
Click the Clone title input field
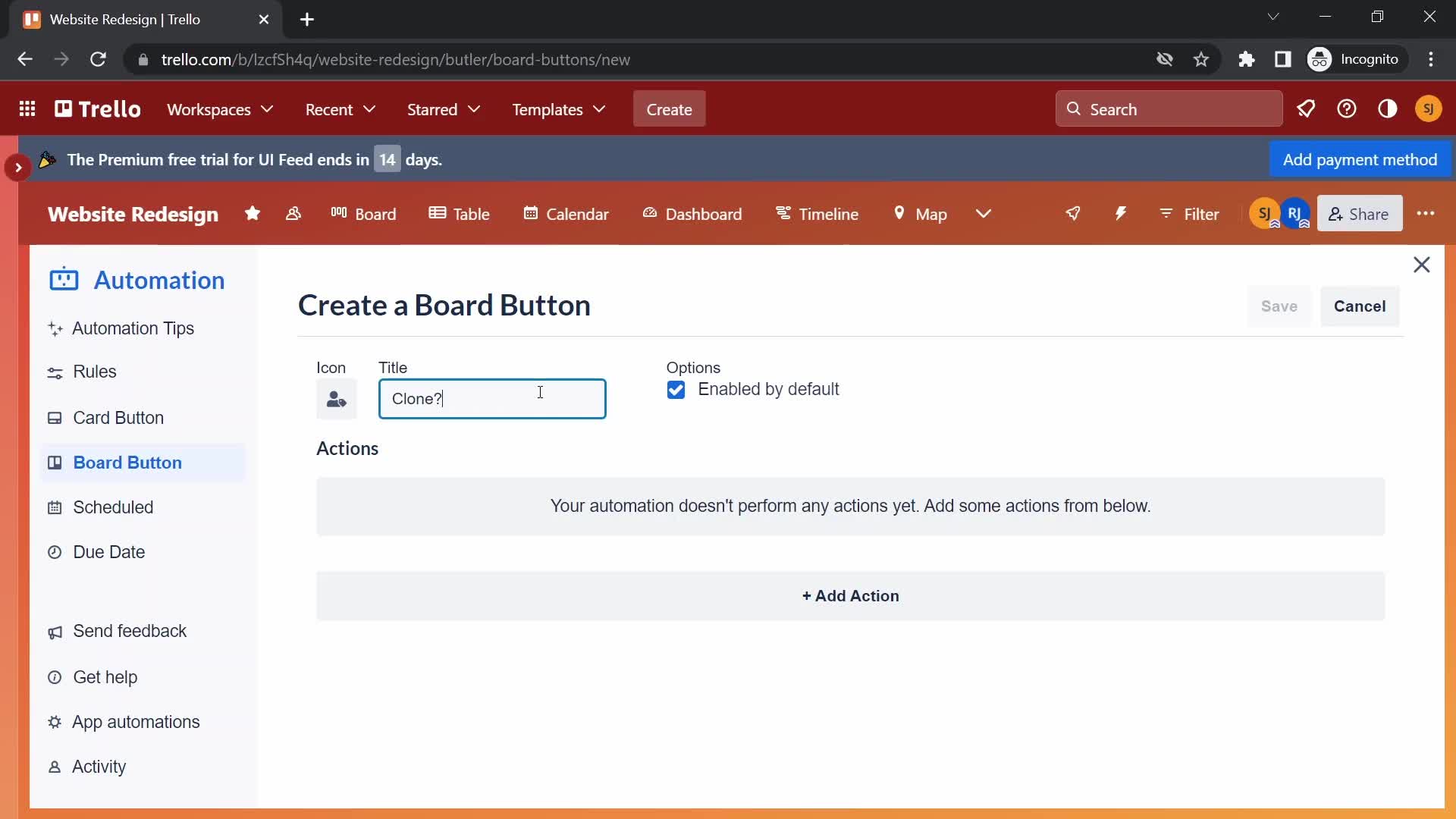tap(491, 398)
